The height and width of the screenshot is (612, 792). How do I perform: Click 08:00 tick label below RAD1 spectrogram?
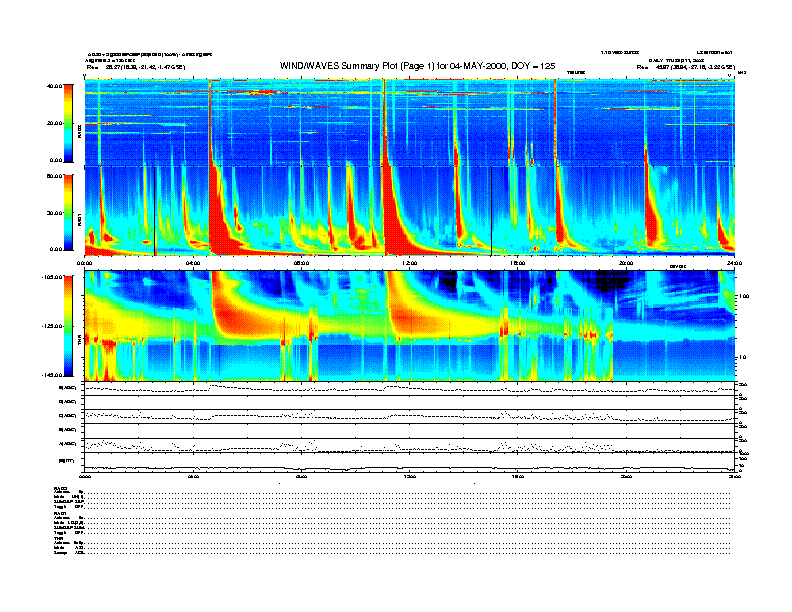[301, 263]
